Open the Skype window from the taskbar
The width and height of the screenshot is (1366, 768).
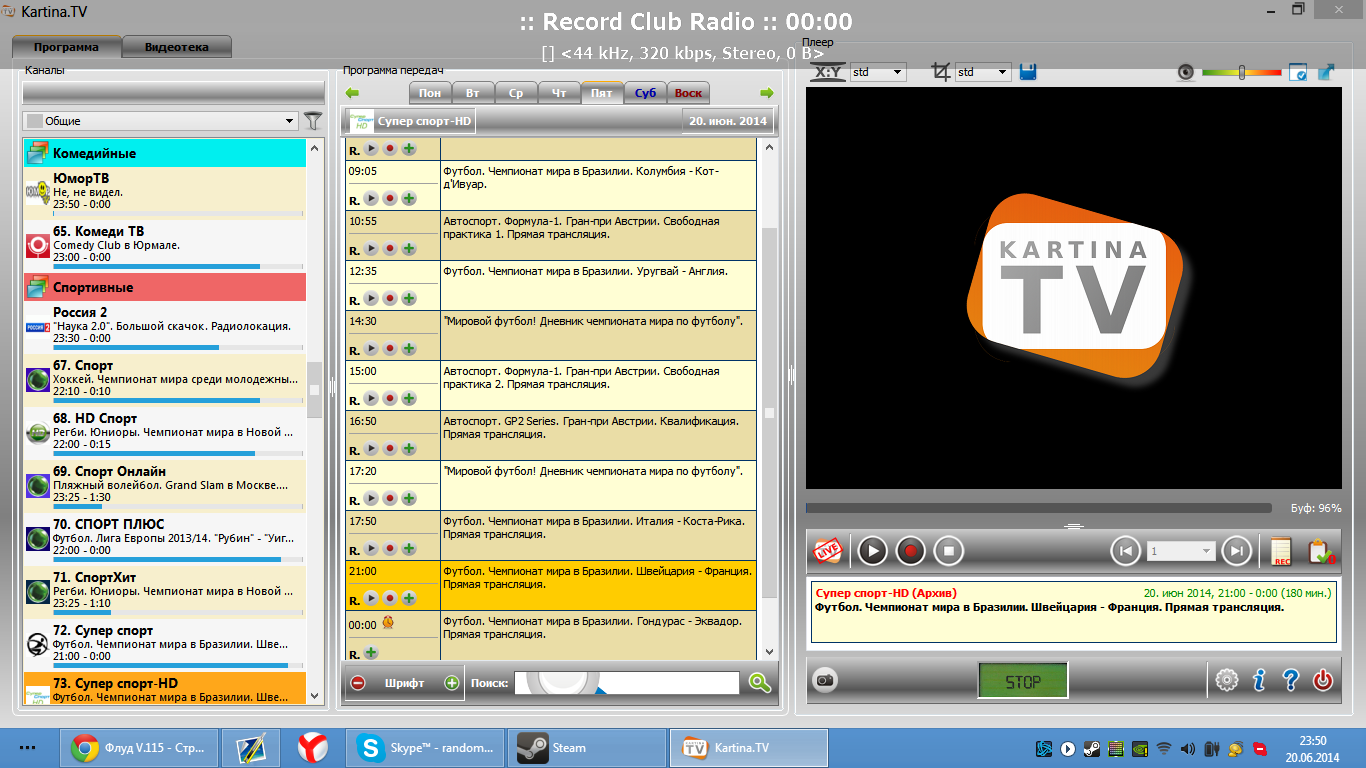(427, 748)
